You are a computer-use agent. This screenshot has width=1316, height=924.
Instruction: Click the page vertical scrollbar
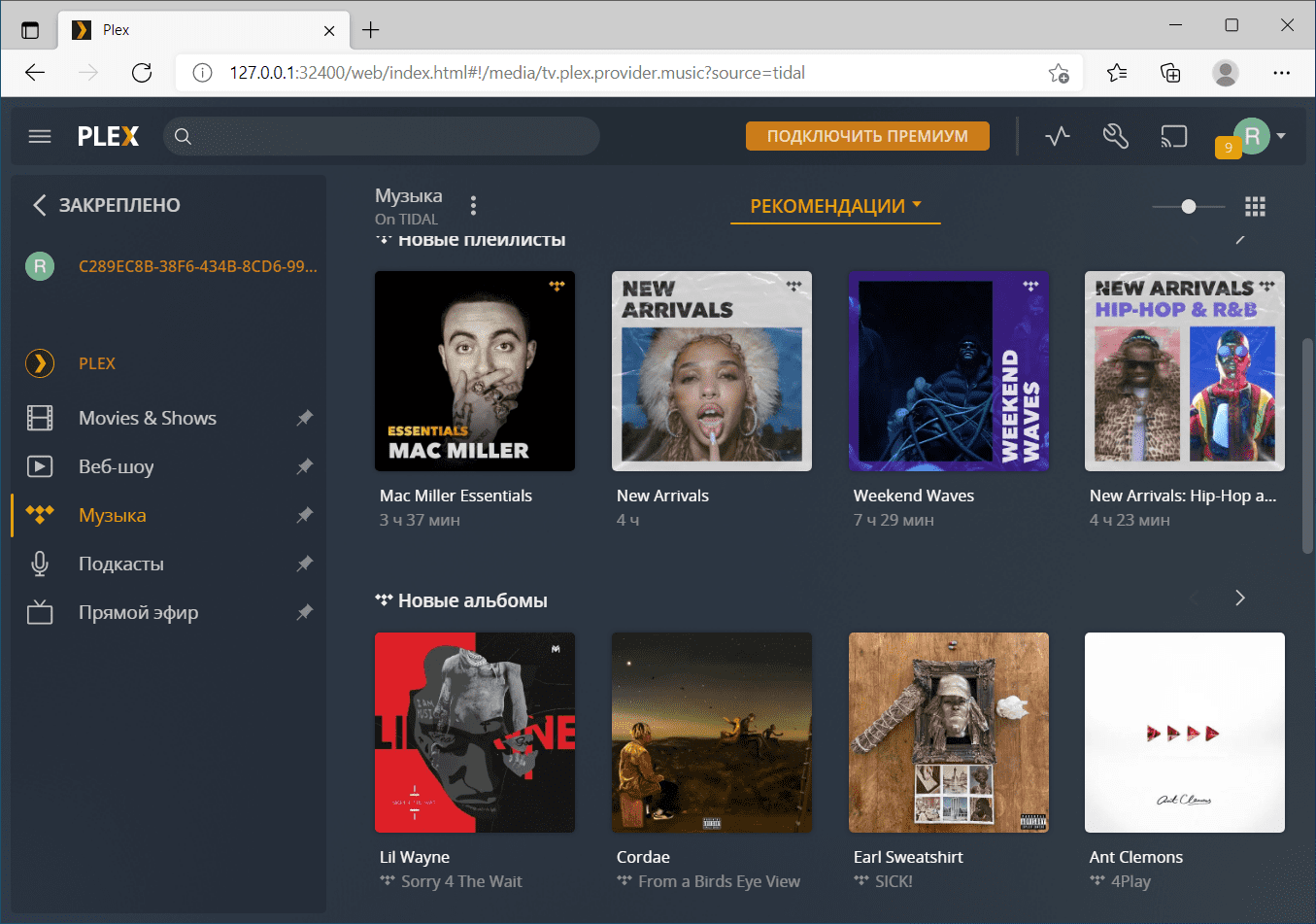coord(1307,447)
